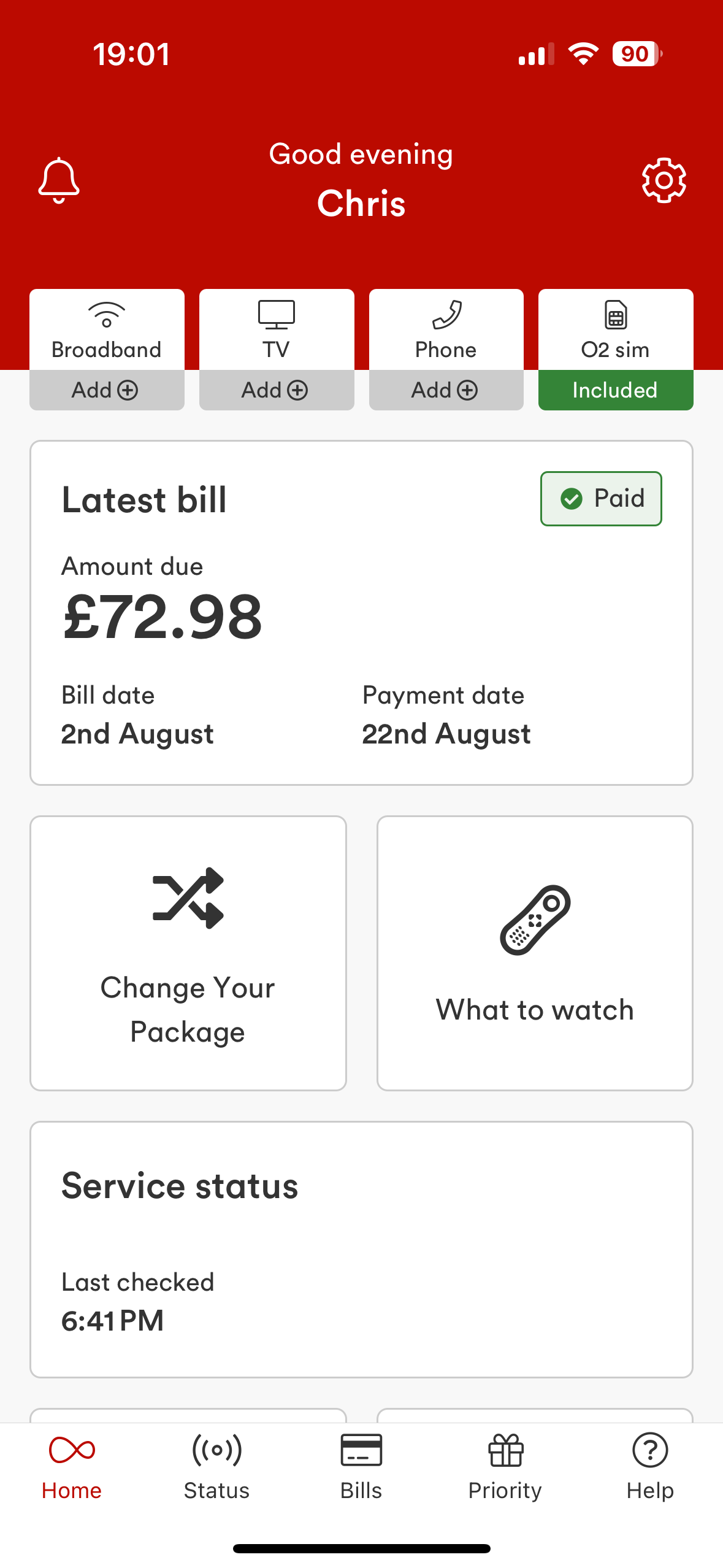Open the Help tab
Screen dimensions: 723x1568
tap(650, 1467)
